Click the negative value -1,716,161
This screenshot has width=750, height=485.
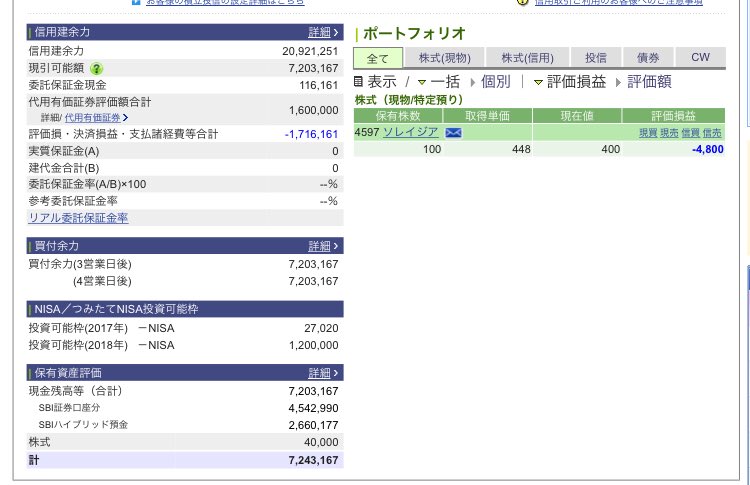click(x=311, y=134)
